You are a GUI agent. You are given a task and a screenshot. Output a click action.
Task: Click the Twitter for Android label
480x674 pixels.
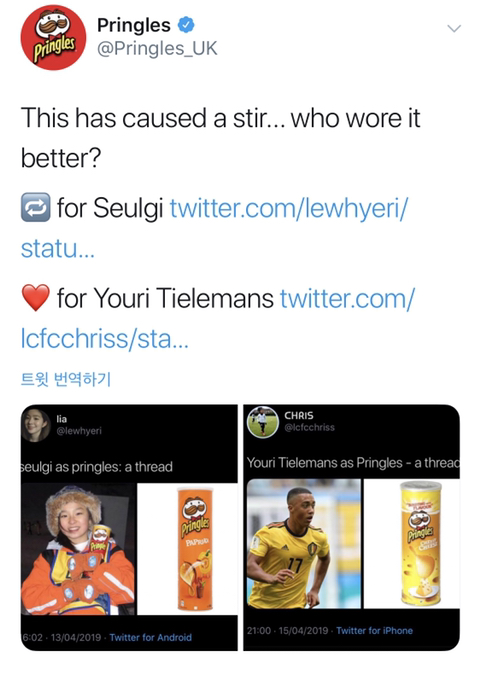[x=150, y=637]
